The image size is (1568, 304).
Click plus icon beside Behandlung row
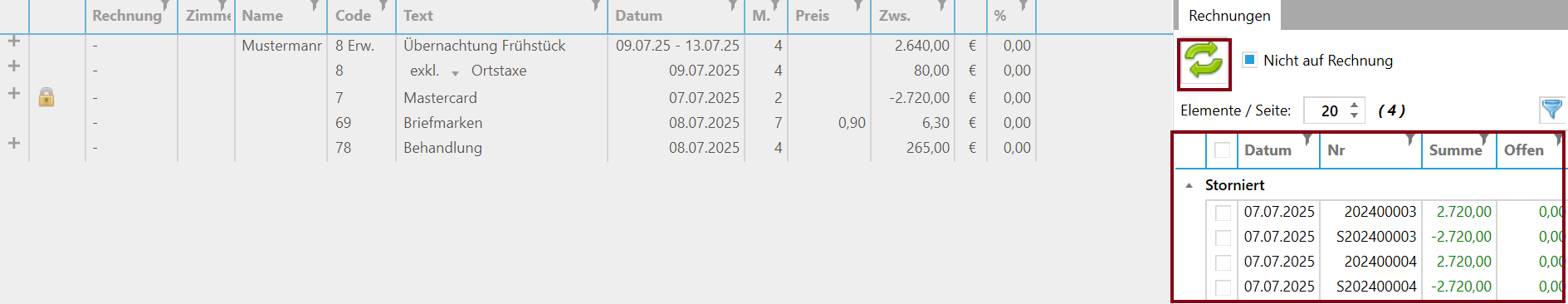coord(13,143)
